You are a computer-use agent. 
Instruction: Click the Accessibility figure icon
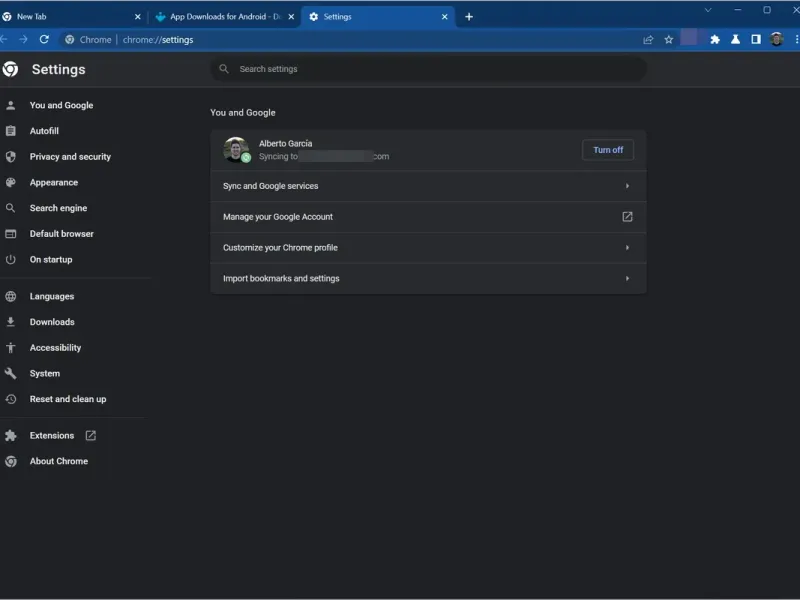10,347
